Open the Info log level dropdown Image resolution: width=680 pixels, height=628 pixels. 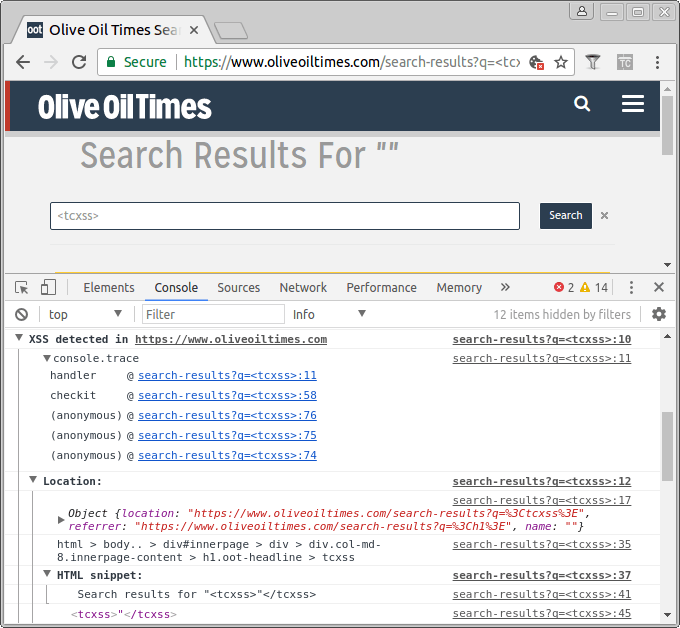point(329,314)
